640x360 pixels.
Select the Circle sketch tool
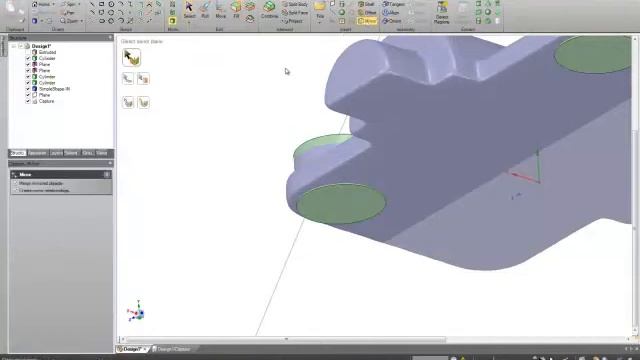click(111, 4)
